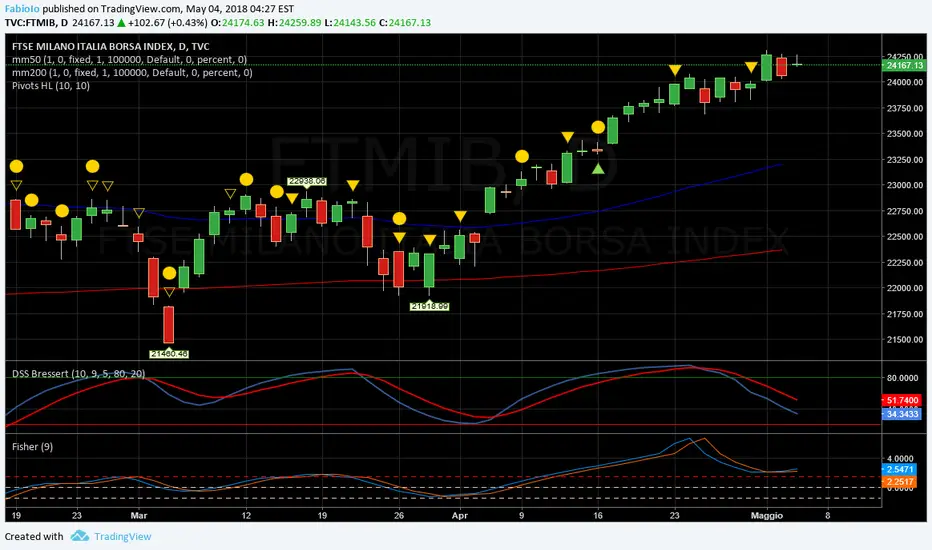Click the blue DSS value tag 34.3433
The image size is (932, 550).
902,414
